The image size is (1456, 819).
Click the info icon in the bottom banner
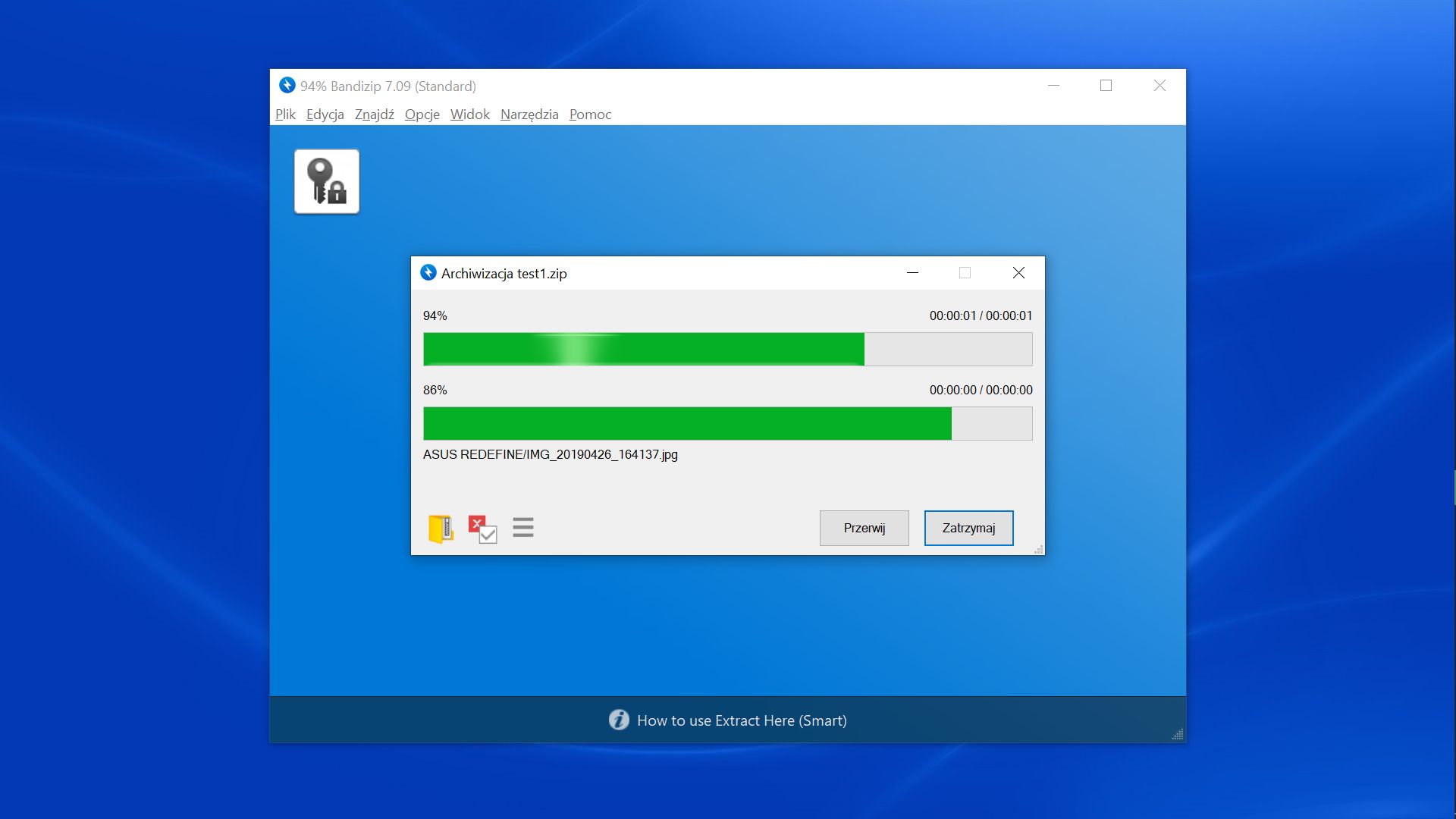(619, 720)
